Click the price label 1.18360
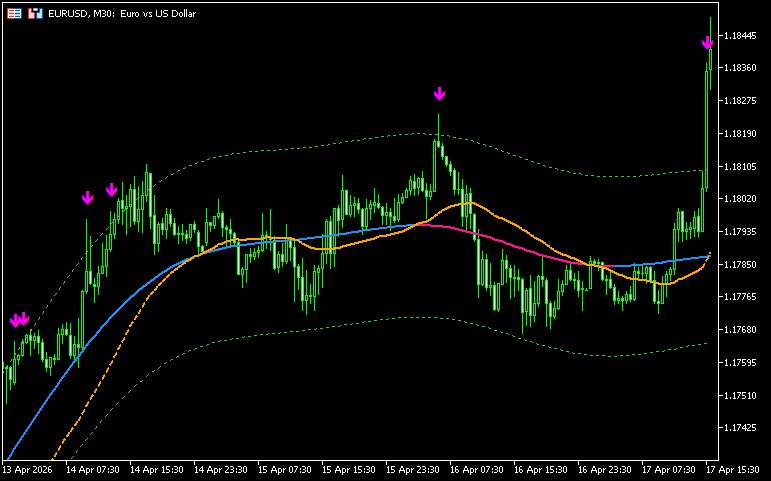The image size is (771, 481). pos(740,67)
